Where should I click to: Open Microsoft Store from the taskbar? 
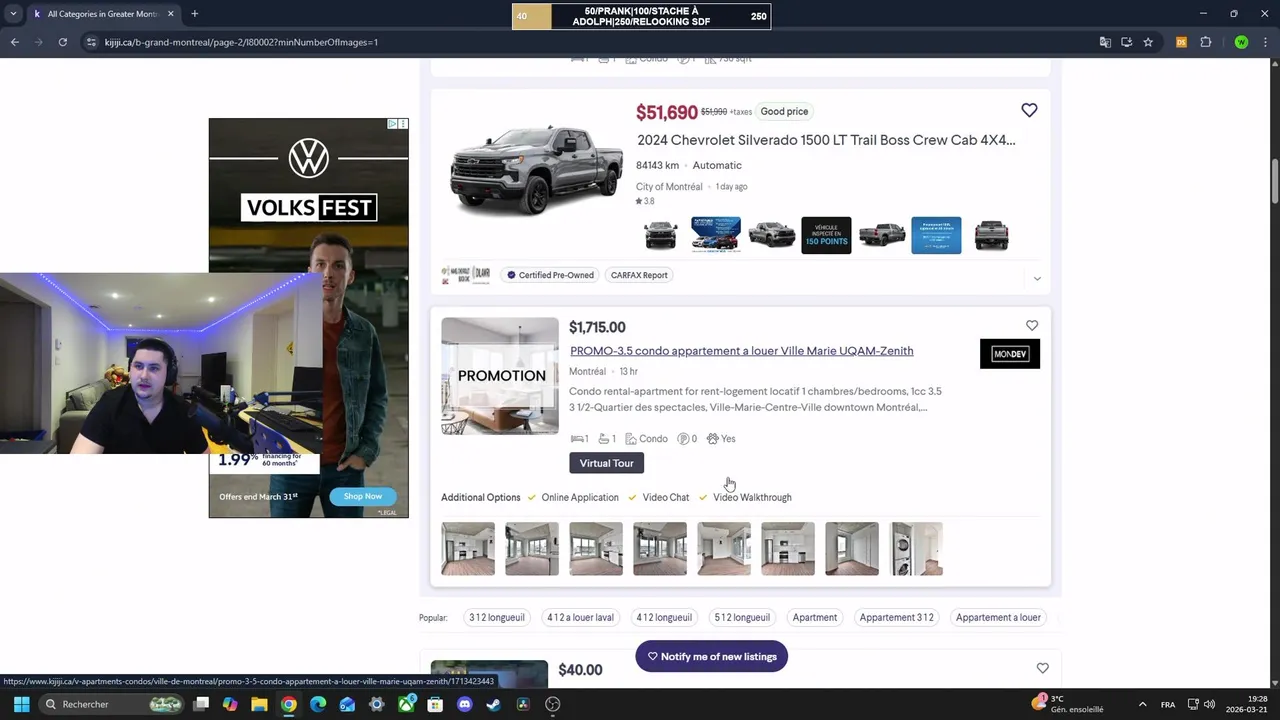pyautogui.click(x=435, y=704)
